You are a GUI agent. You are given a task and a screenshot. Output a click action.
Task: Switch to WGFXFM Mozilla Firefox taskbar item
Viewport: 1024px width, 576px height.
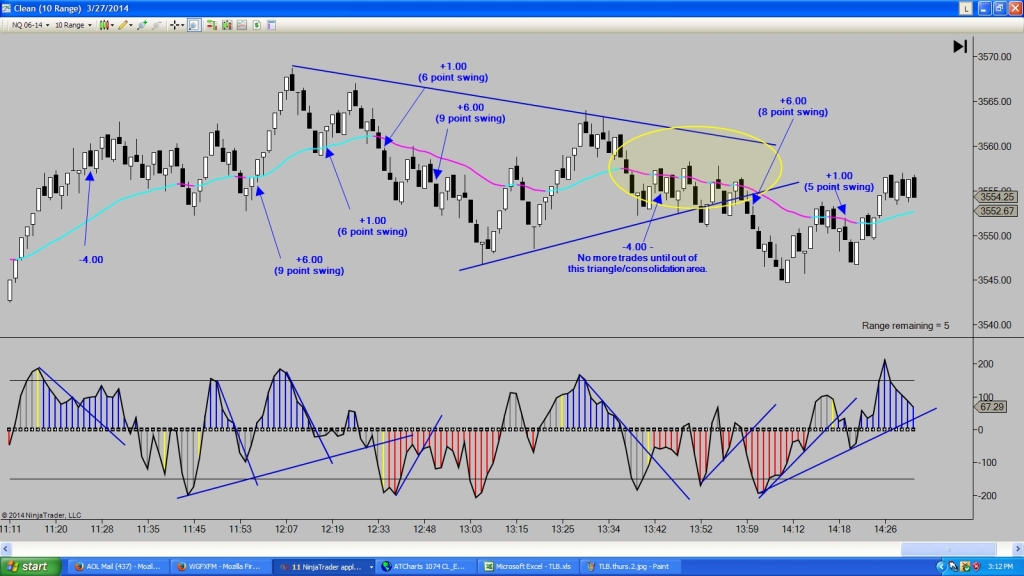[219, 566]
